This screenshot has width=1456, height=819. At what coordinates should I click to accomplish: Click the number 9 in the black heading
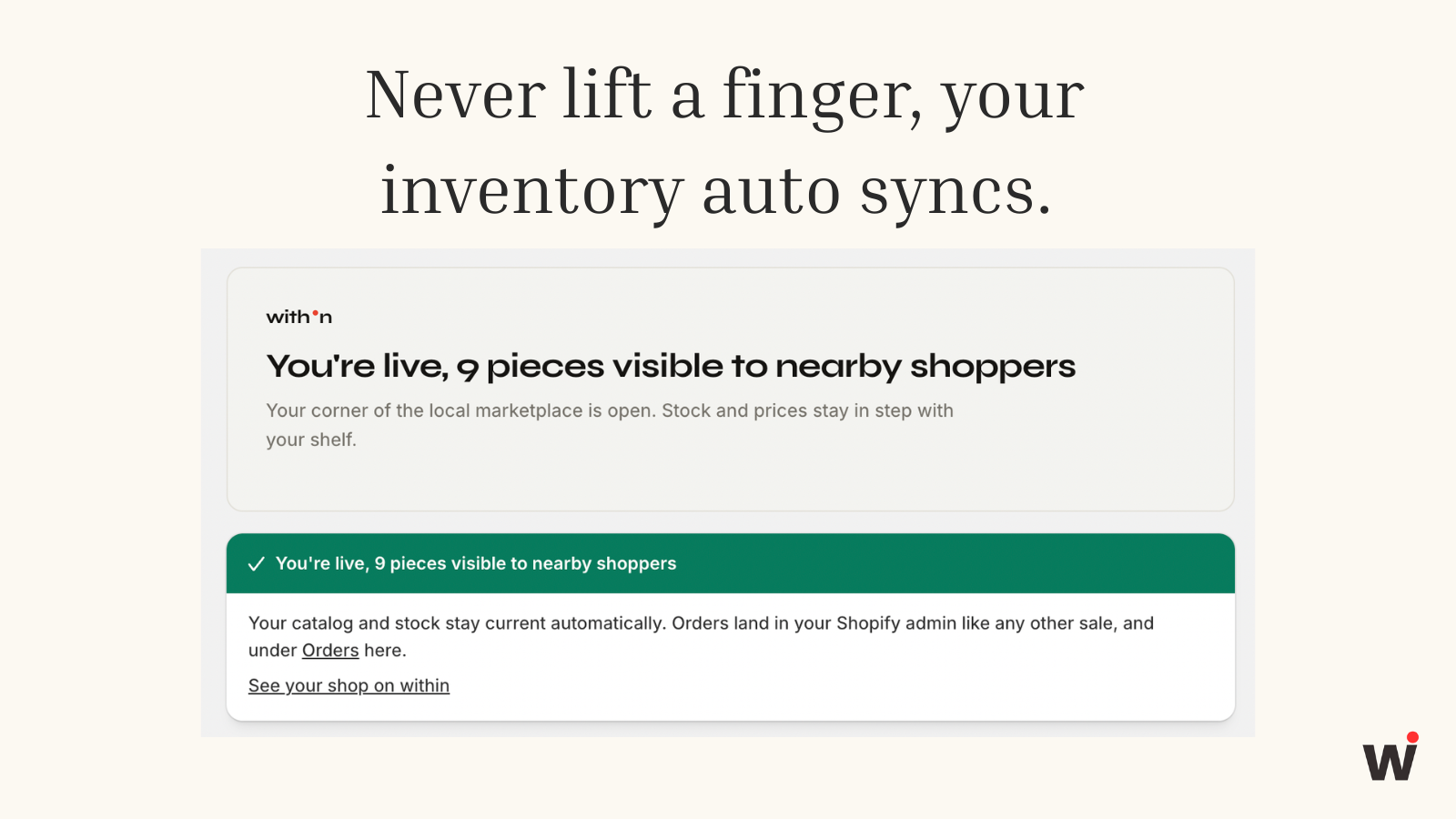[468, 369]
